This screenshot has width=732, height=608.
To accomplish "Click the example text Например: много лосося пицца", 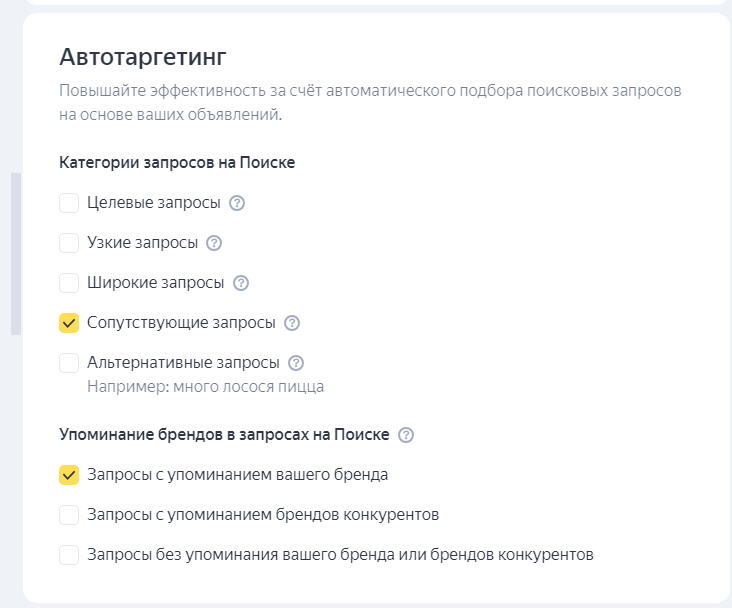I will point(205,386).
